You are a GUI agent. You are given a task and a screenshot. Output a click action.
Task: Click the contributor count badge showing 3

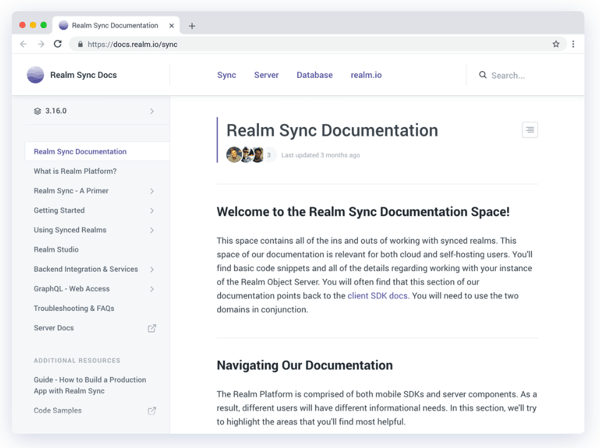click(x=269, y=155)
